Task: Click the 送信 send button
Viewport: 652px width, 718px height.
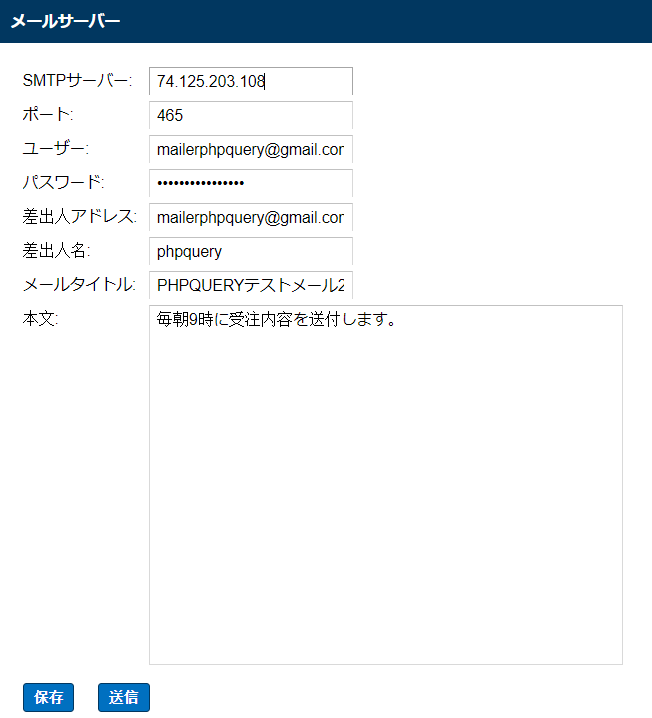Action: pos(124,697)
